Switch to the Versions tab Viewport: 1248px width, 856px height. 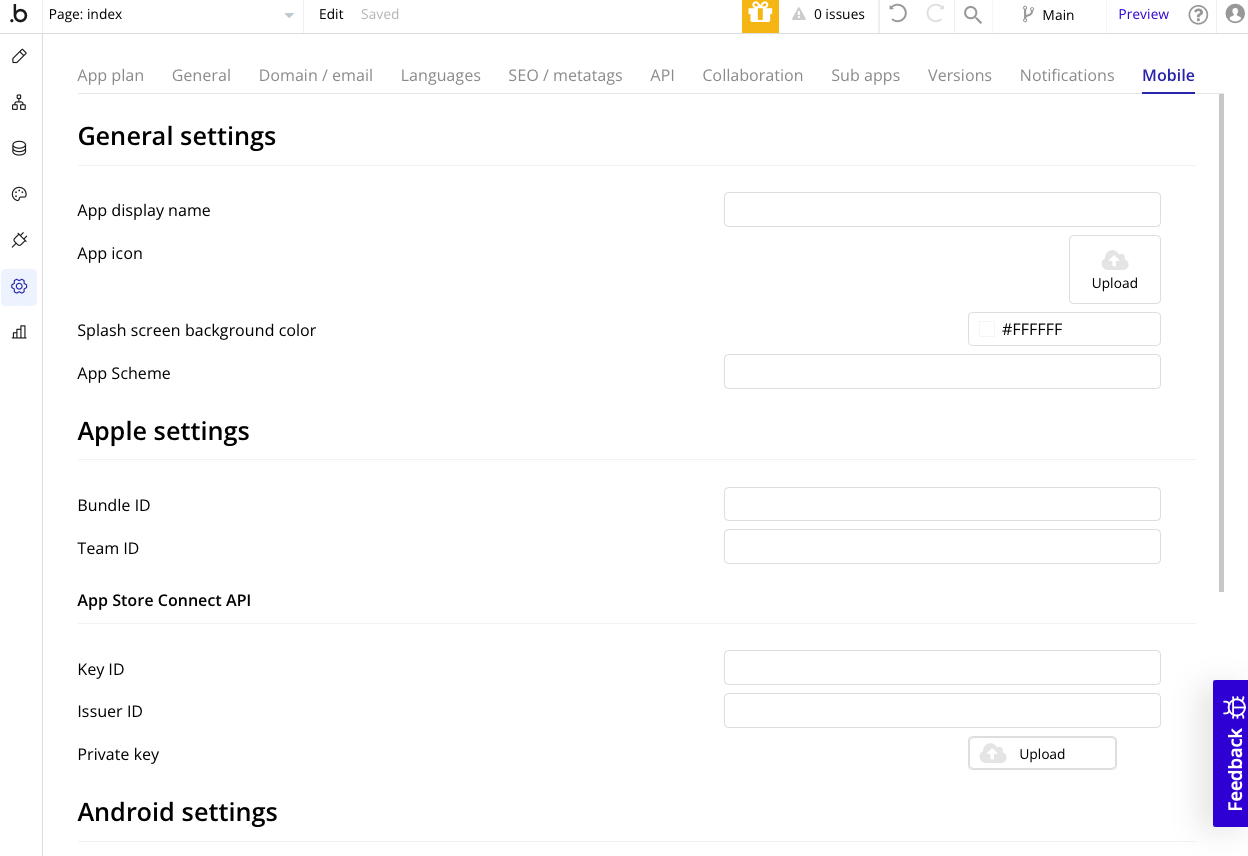coord(960,75)
